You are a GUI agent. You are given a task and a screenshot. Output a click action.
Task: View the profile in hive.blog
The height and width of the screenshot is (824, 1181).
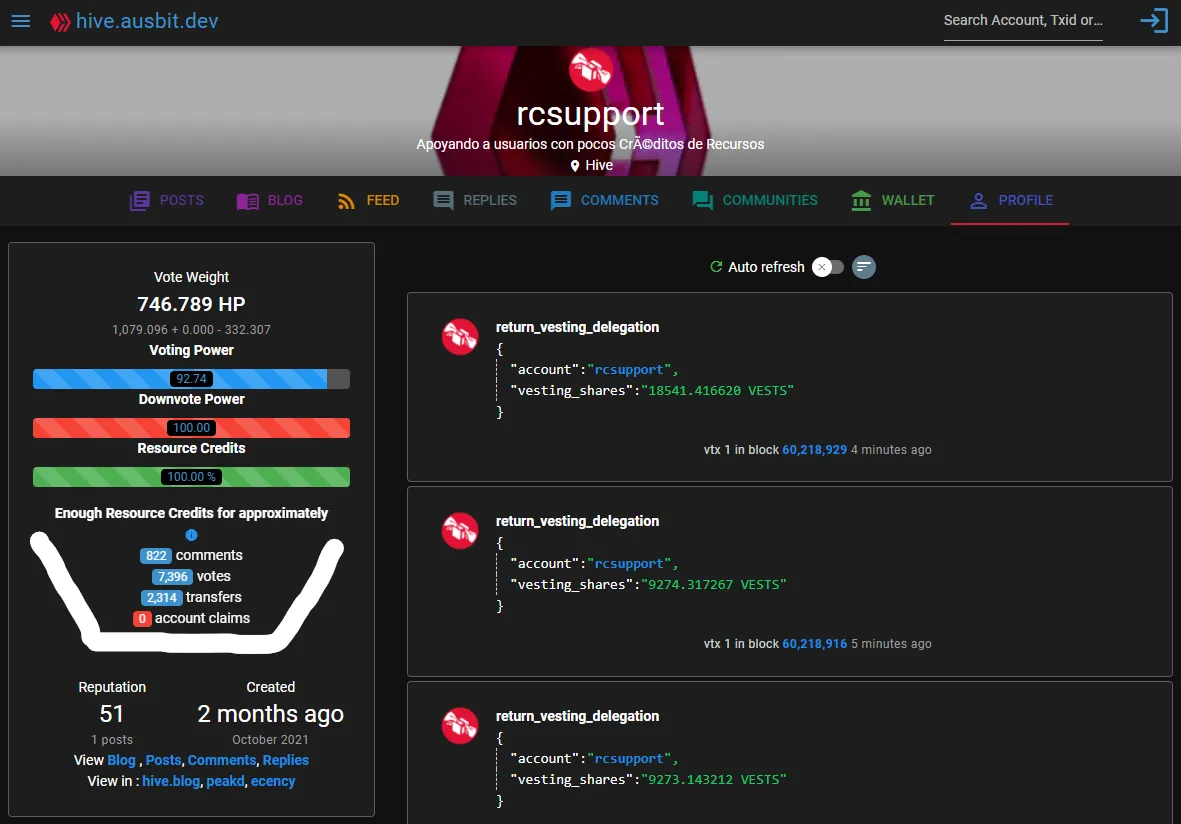pyautogui.click(x=171, y=781)
